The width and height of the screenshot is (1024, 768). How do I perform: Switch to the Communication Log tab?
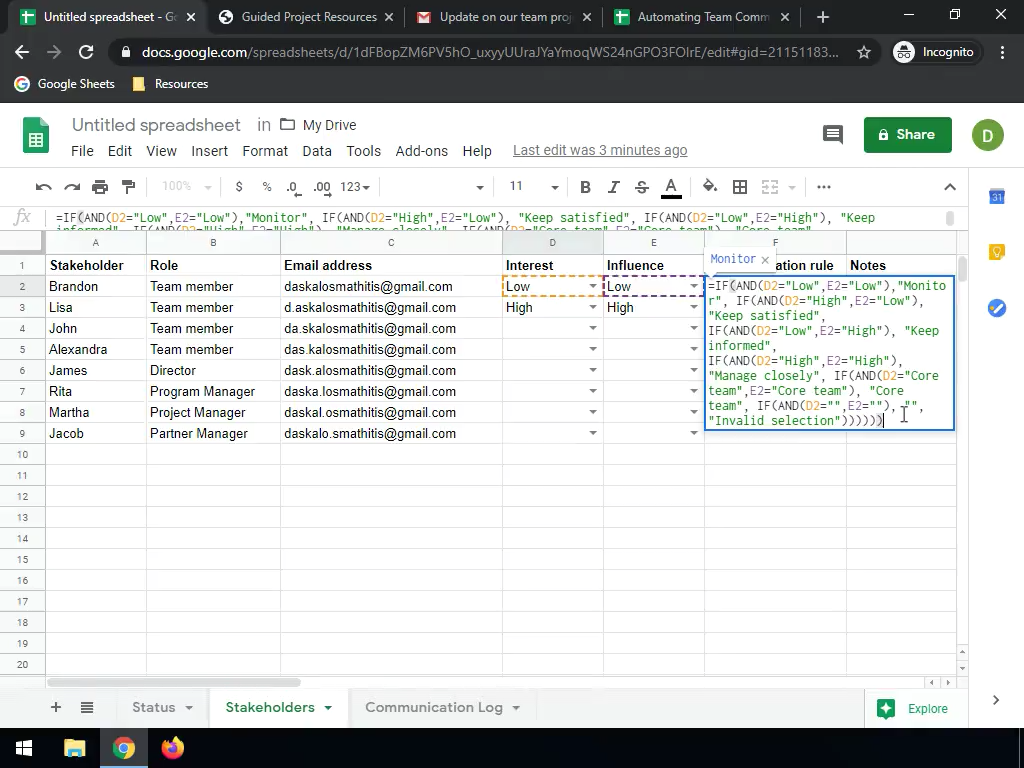433,707
